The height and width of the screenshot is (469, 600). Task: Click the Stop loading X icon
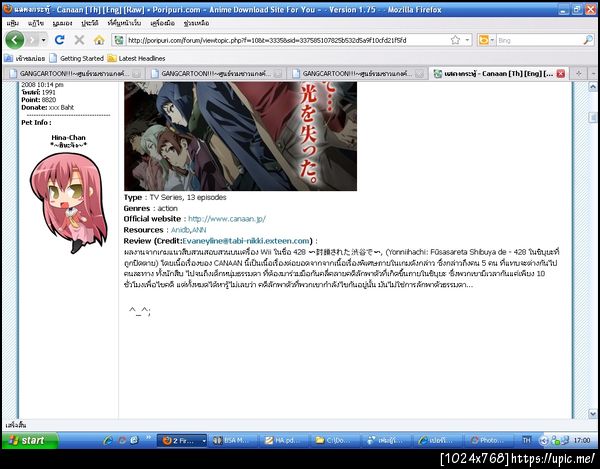(x=79, y=40)
